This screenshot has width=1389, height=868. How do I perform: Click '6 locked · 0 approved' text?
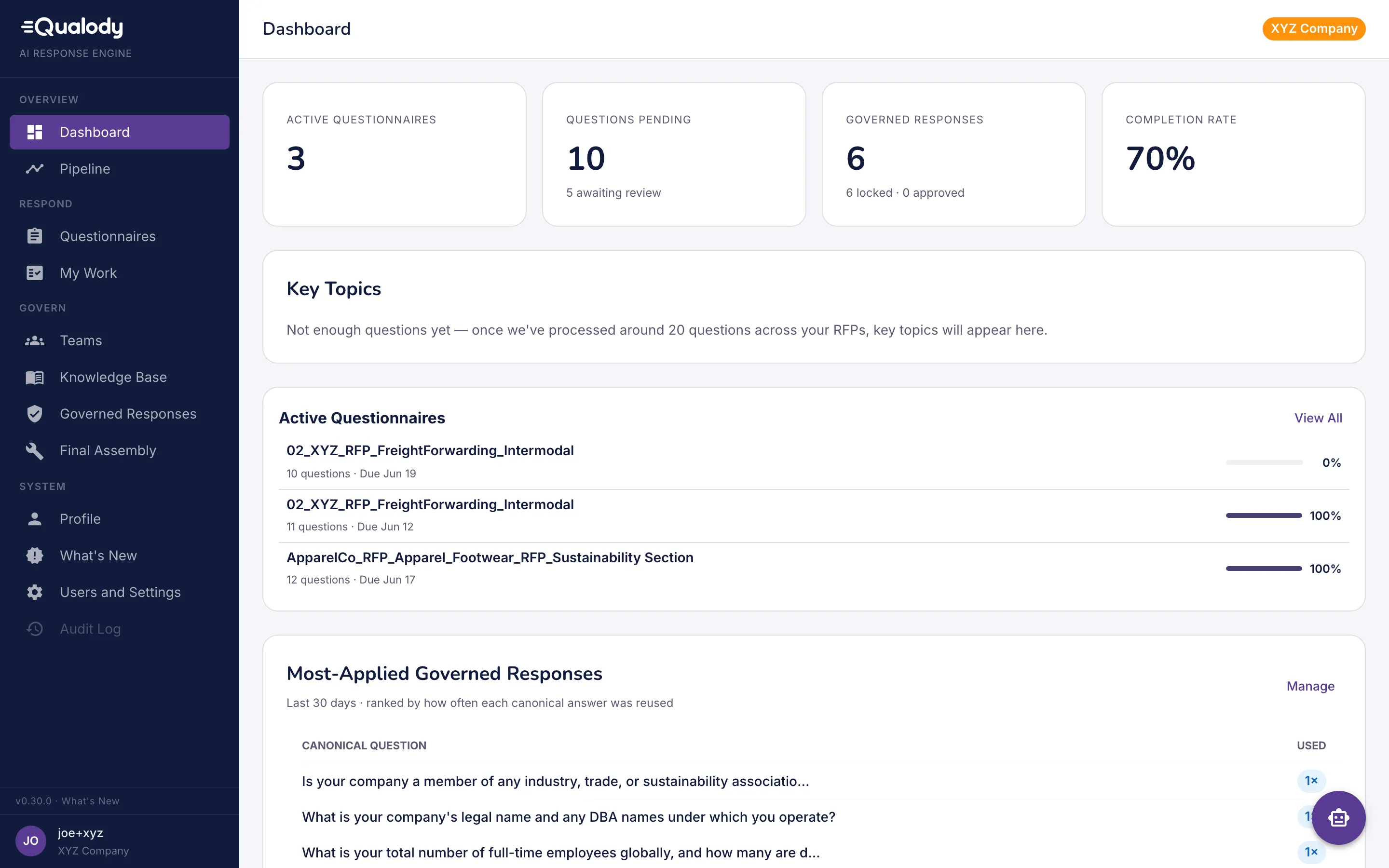905,193
